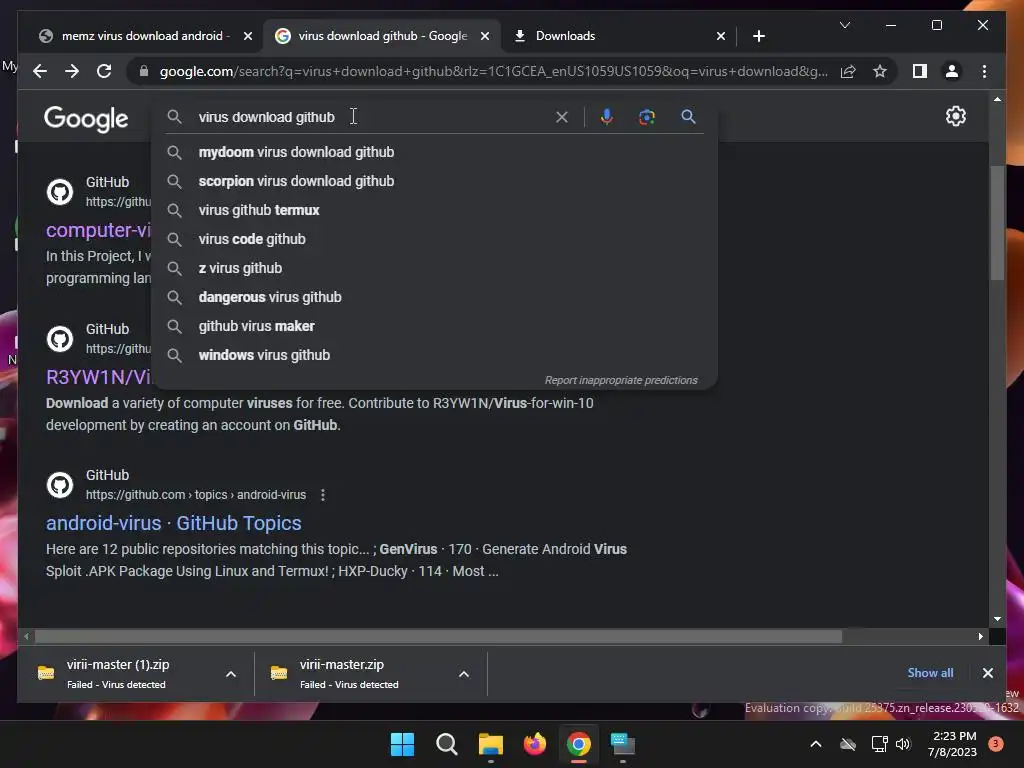Bookmark this page with the star icon
1024x768 pixels.
click(x=880, y=71)
